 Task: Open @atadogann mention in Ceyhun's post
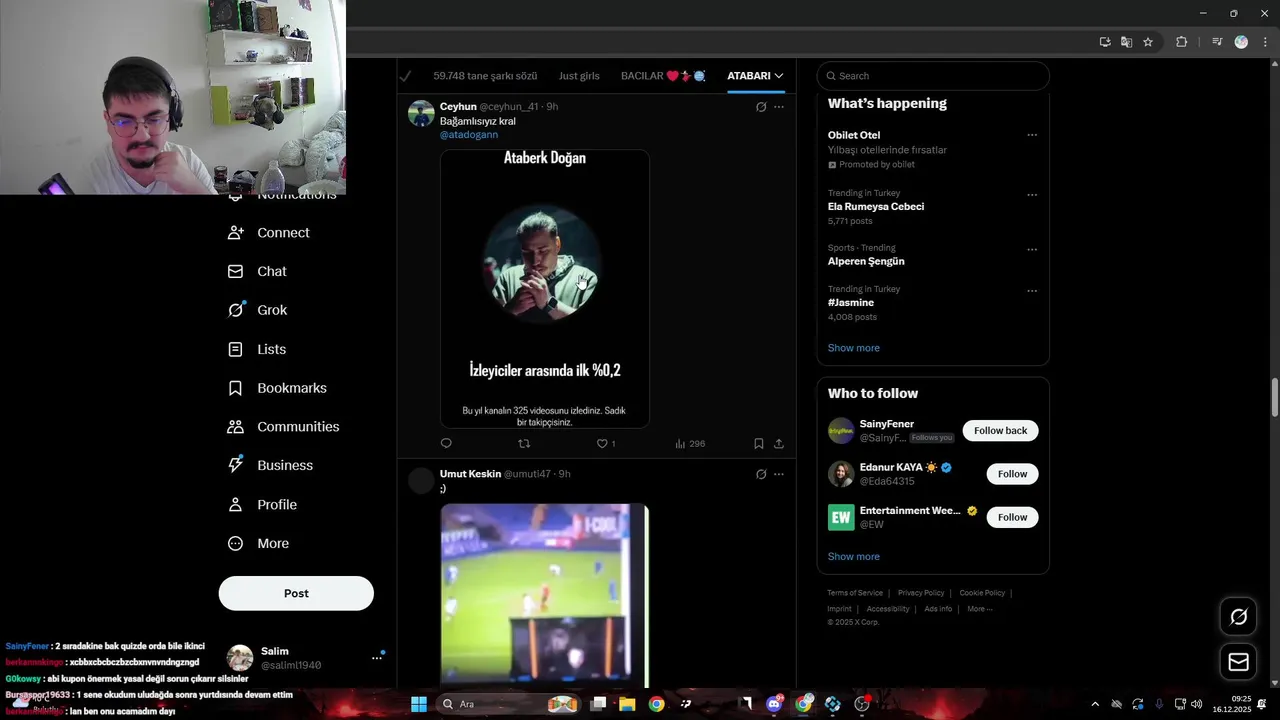click(469, 135)
